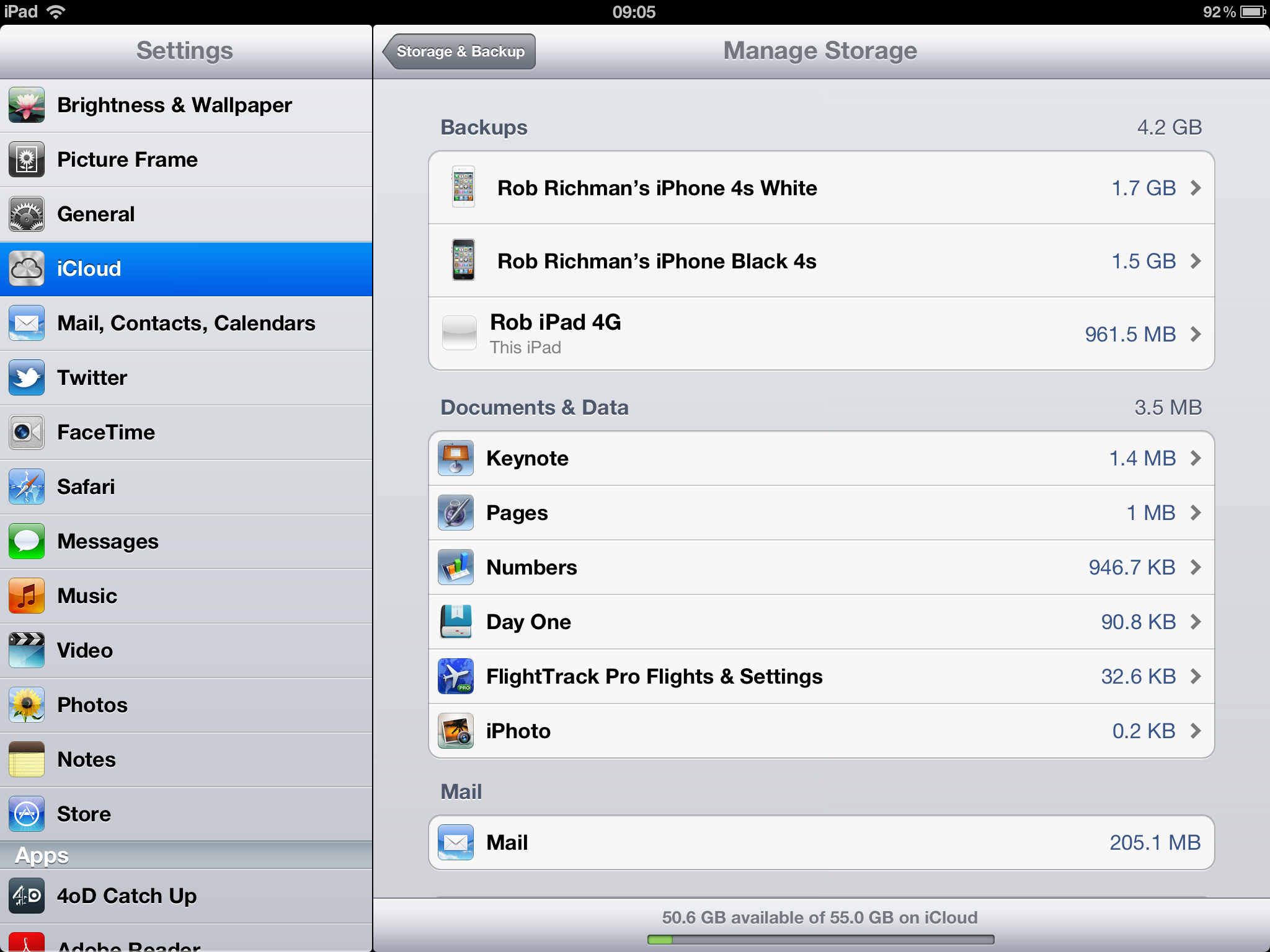Tap the battery indicator in status bar
1270x952 pixels.
(x=1253, y=12)
